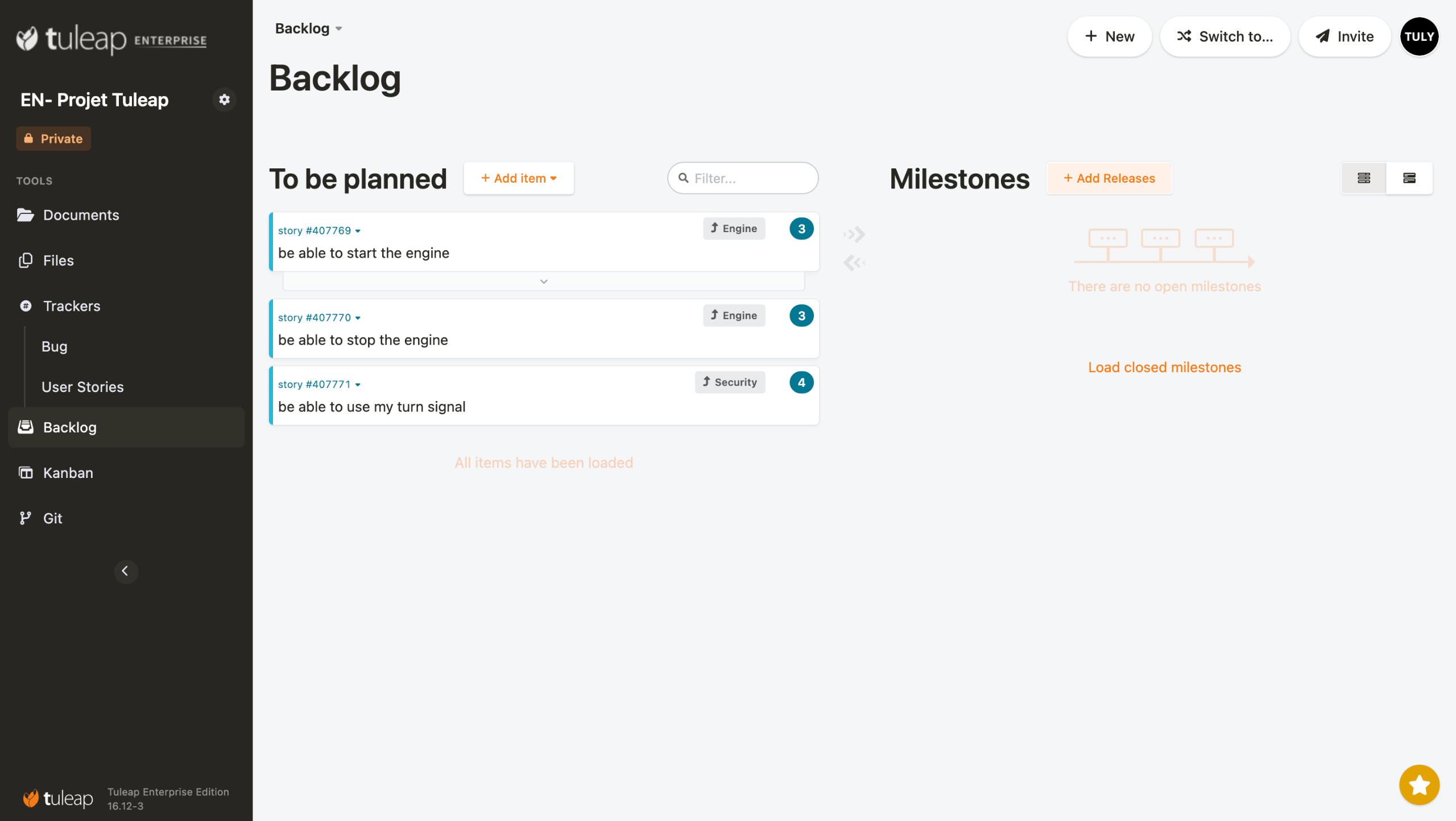Click the Documents folder icon in sidebar
The height and width of the screenshot is (821, 1456).
[x=25, y=215]
